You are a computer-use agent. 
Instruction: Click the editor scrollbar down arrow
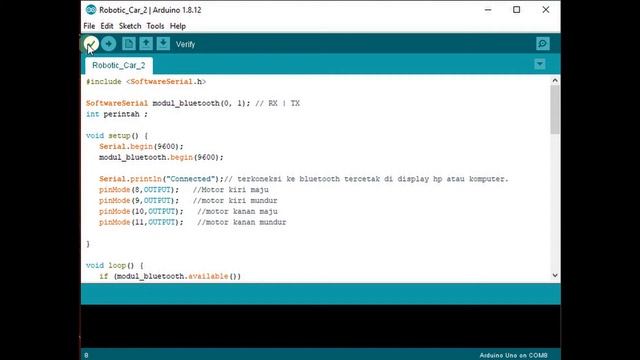(x=555, y=276)
